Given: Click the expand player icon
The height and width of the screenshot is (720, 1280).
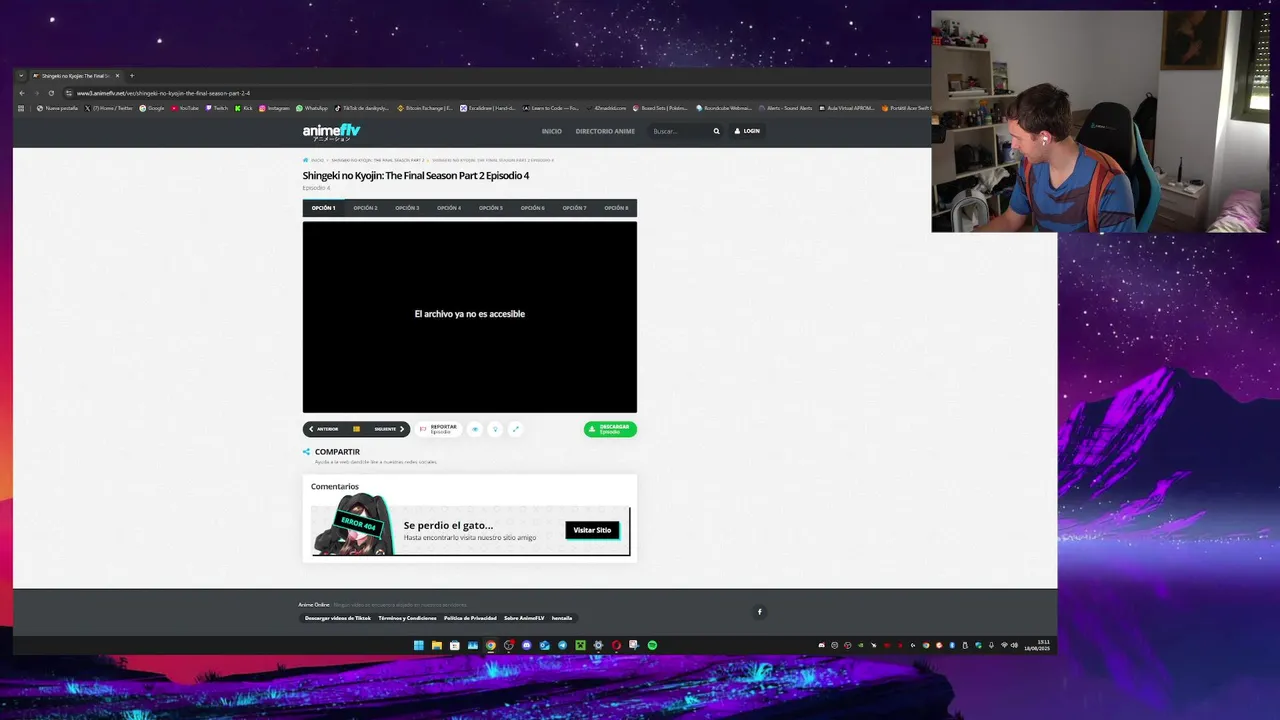Looking at the screenshot, I should (x=515, y=429).
